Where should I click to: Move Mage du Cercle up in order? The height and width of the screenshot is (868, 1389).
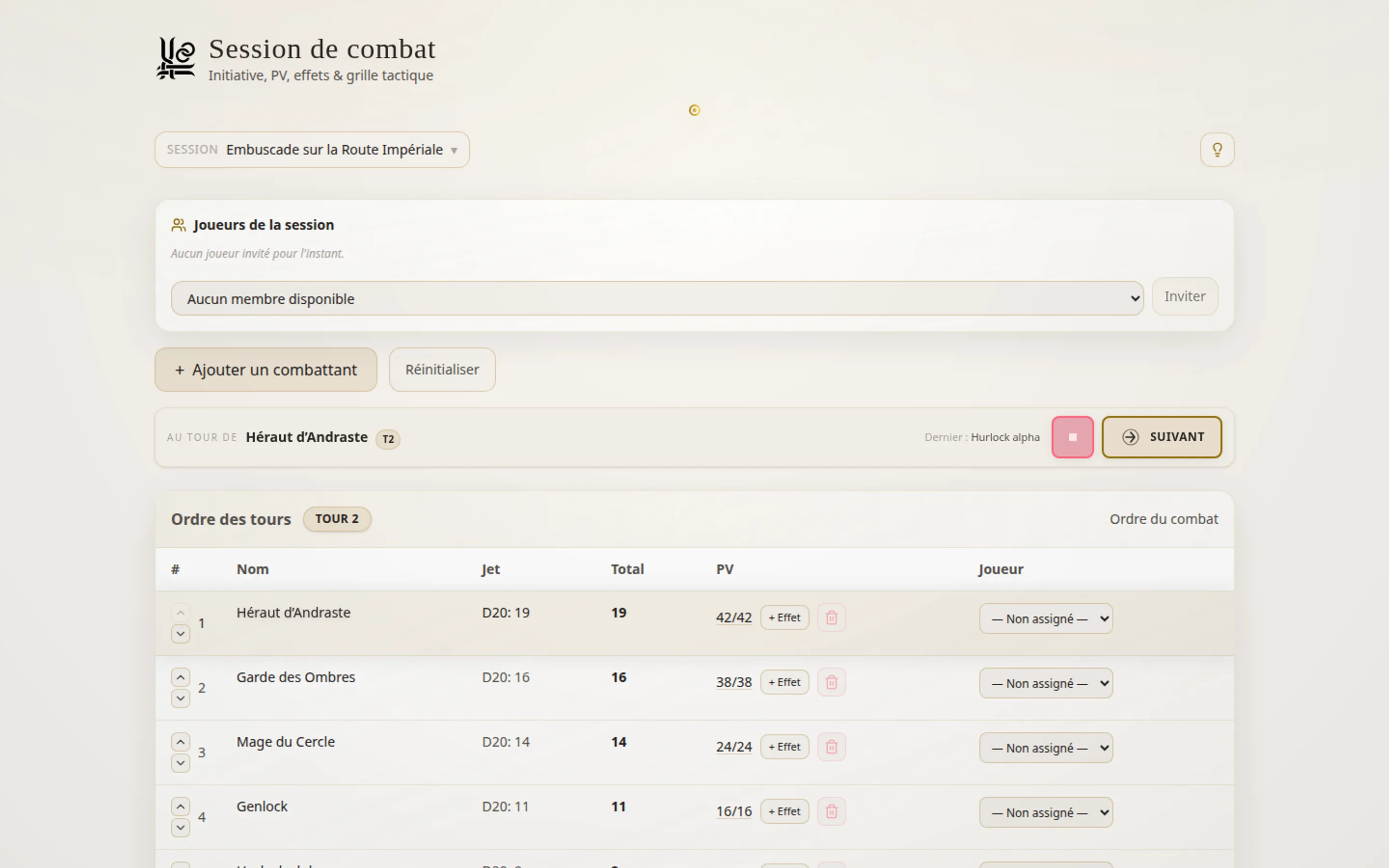click(180, 742)
